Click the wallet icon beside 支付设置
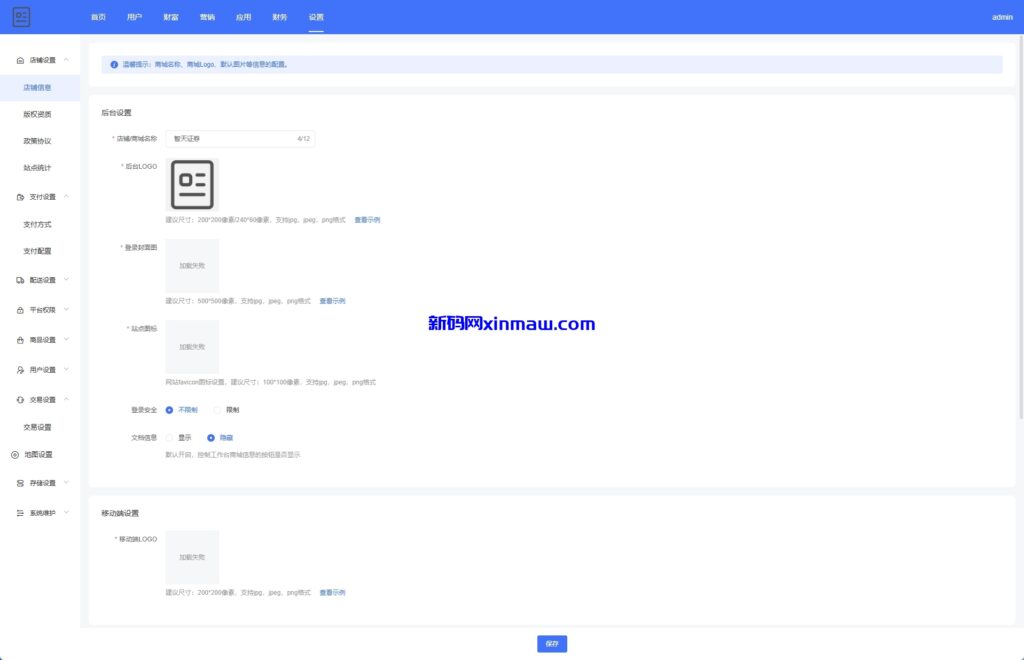 coord(21,197)
